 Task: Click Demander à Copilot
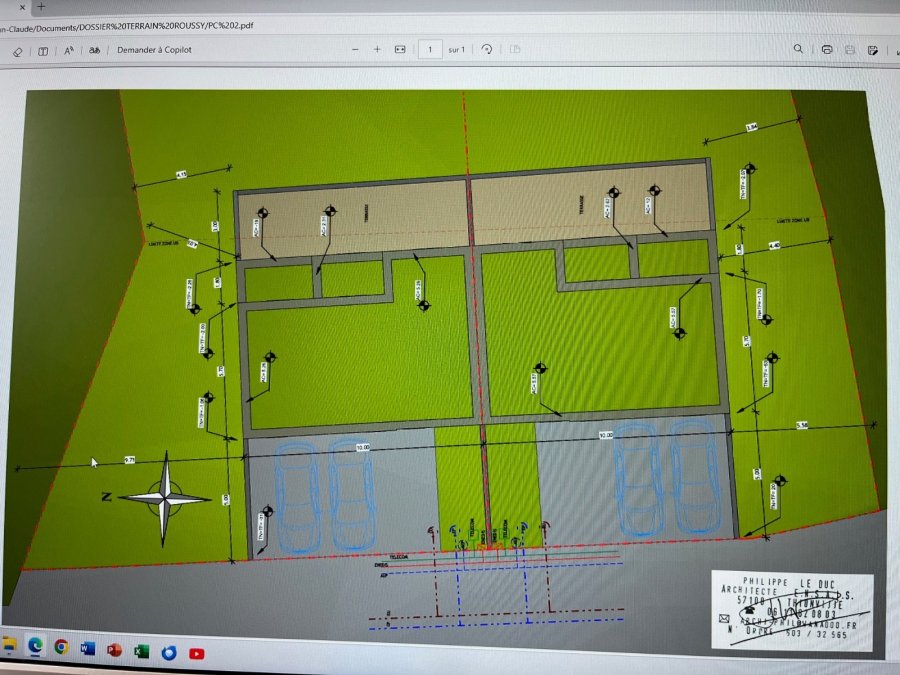pyautogui.click(x=154, y=50)
